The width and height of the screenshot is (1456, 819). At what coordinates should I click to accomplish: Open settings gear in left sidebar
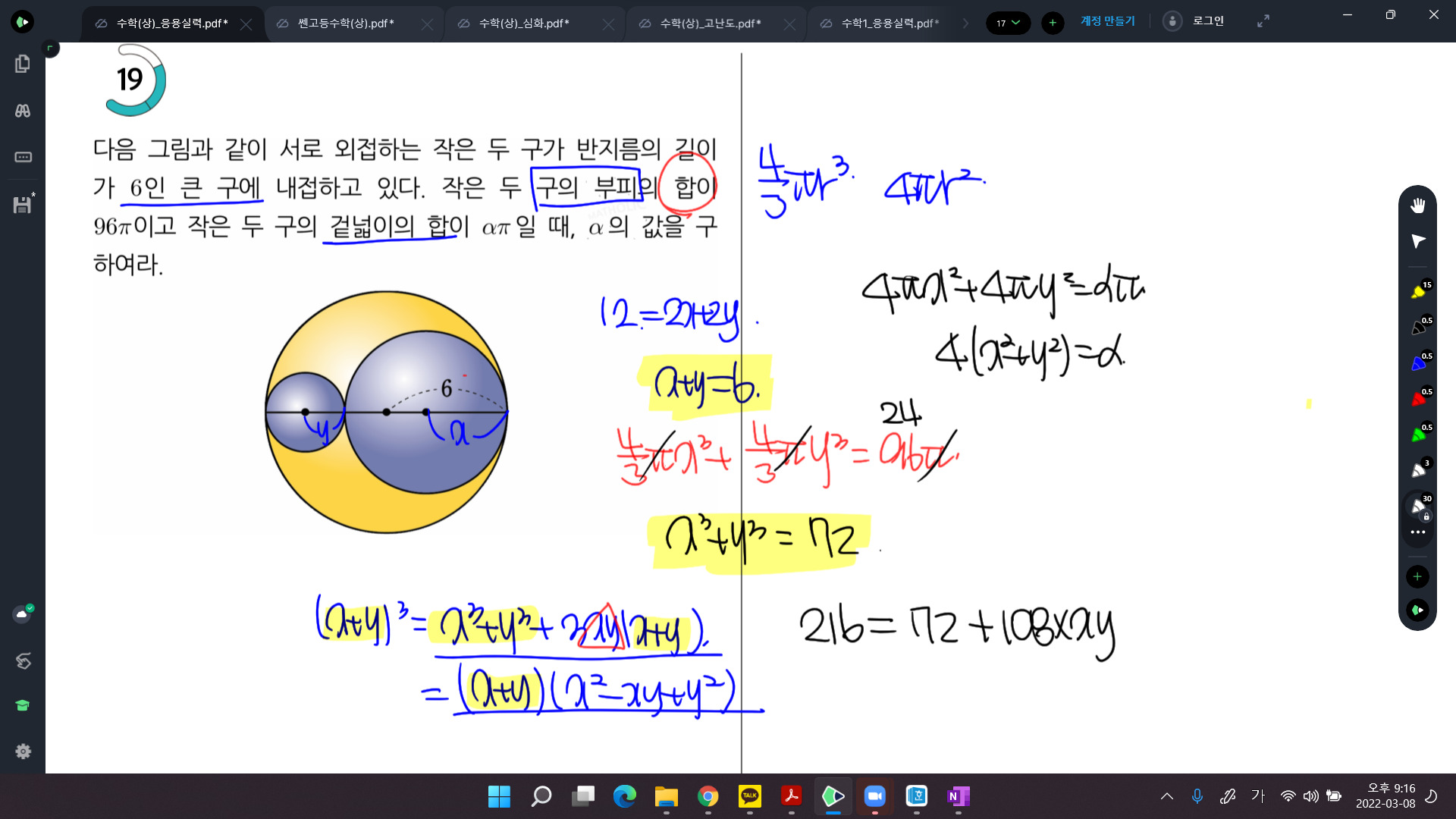pos(23,751)
